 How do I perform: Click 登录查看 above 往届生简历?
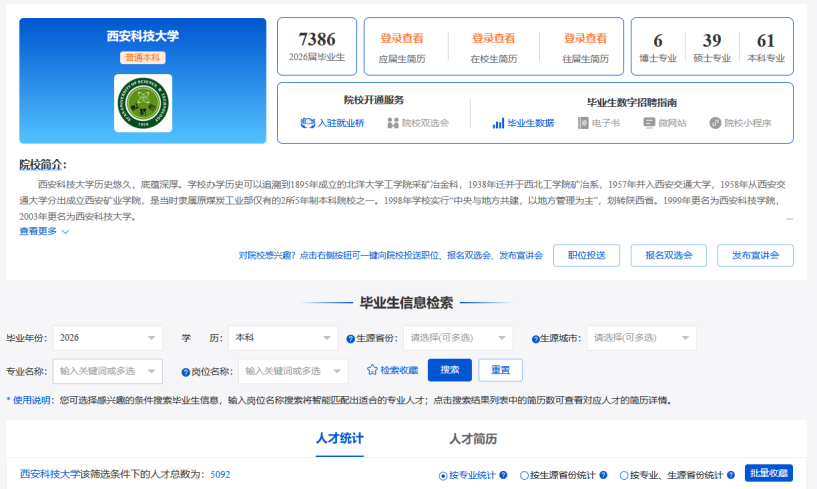point(585,38)
